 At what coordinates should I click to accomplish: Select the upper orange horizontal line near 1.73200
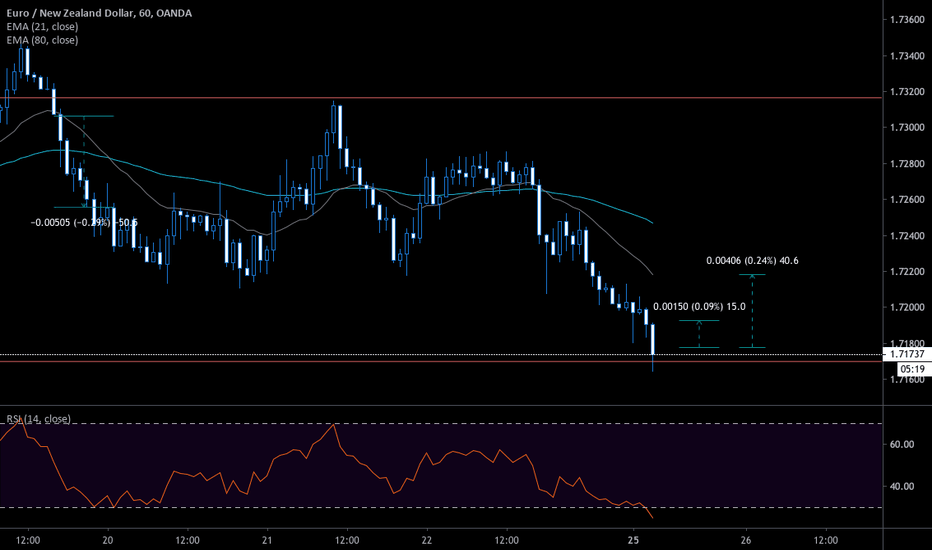(500, 98)
